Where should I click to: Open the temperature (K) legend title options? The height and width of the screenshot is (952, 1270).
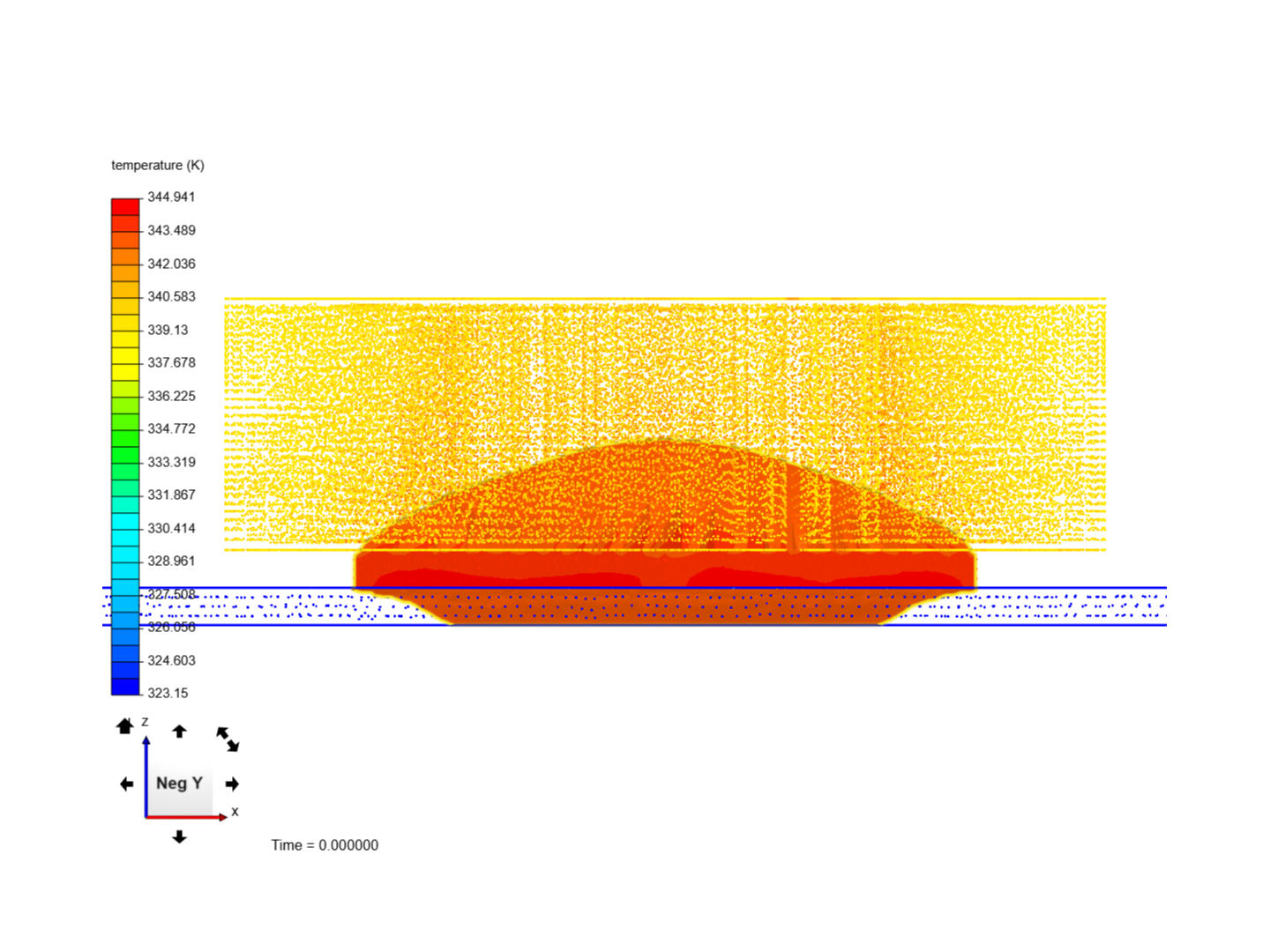pyautogui.click(x=157, y=165)
